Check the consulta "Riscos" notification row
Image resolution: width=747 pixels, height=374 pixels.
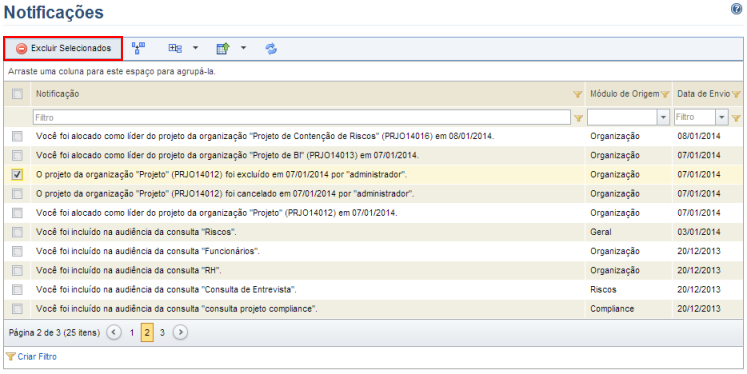point(17,232)
